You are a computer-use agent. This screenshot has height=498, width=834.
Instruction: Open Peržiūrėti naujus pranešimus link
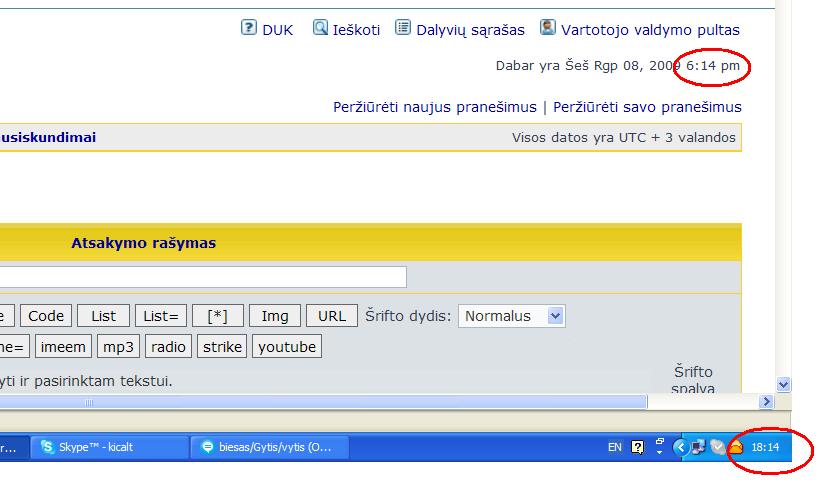click(x=435, y=107)
